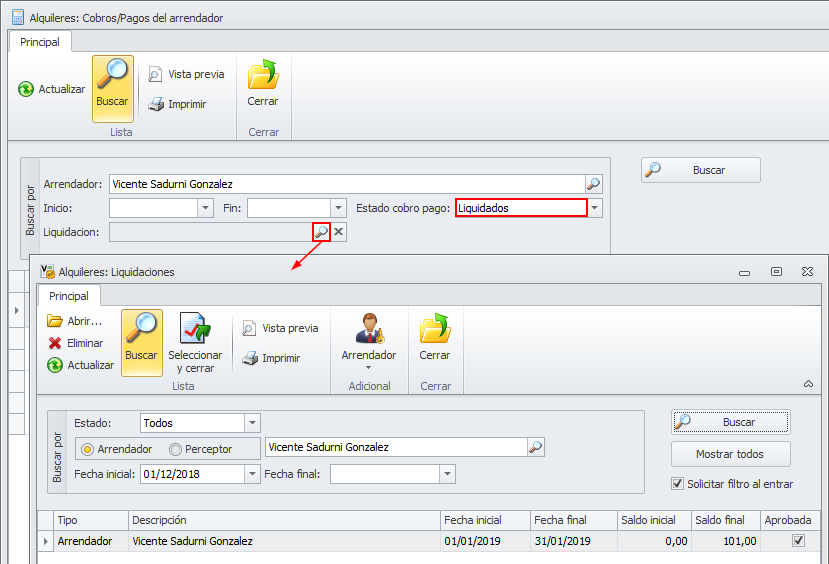829x564 pixels.
Task: Click Eliminar in Liquidaciones ribbon
Action: click(x=76, y=343)
